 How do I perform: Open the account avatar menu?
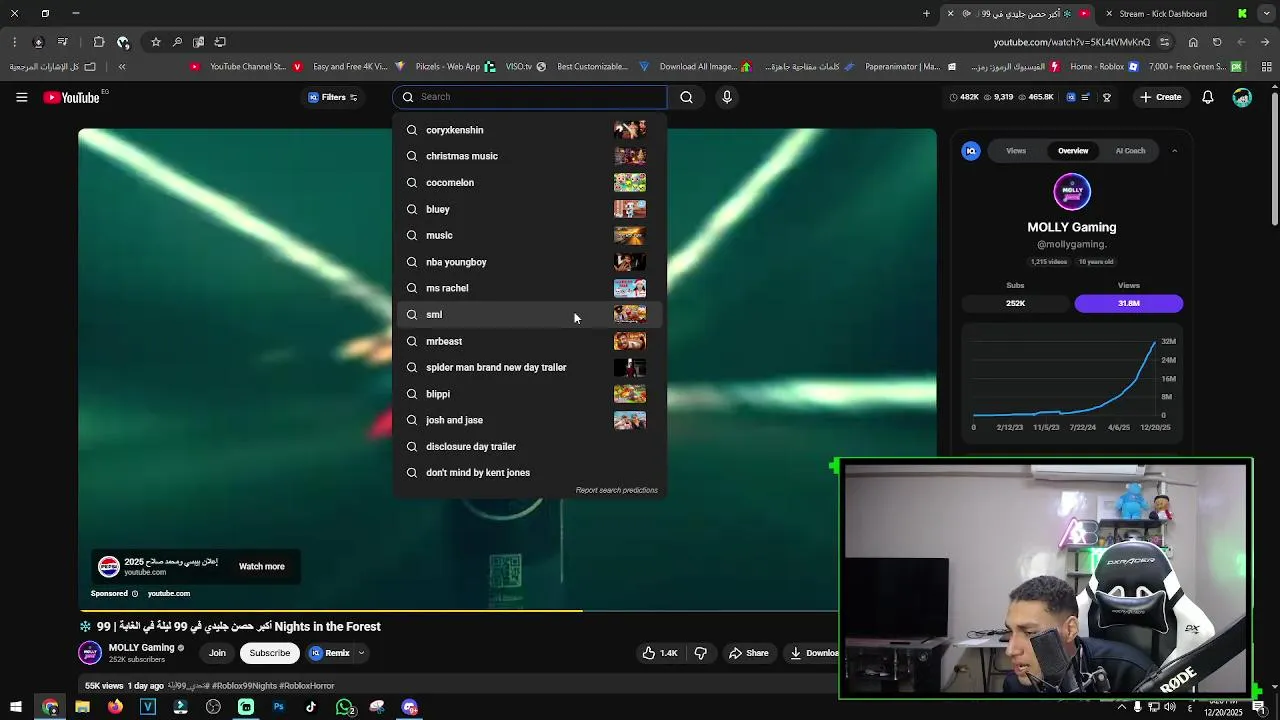[x=1242, y=97]
